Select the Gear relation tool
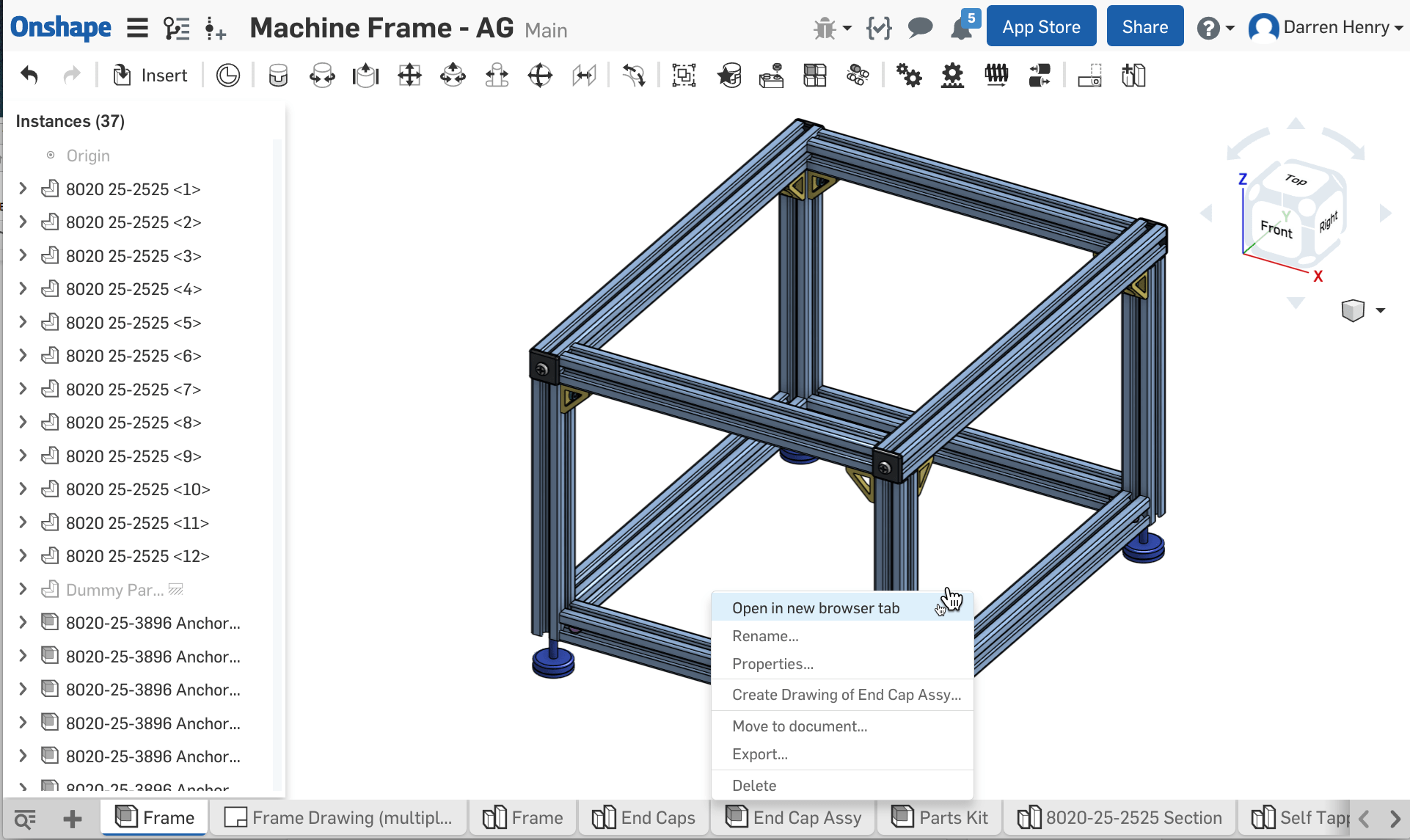Image resolution: width=1410 pixels, height=840 pixels. pyautogui.click(x=909, y=75)
